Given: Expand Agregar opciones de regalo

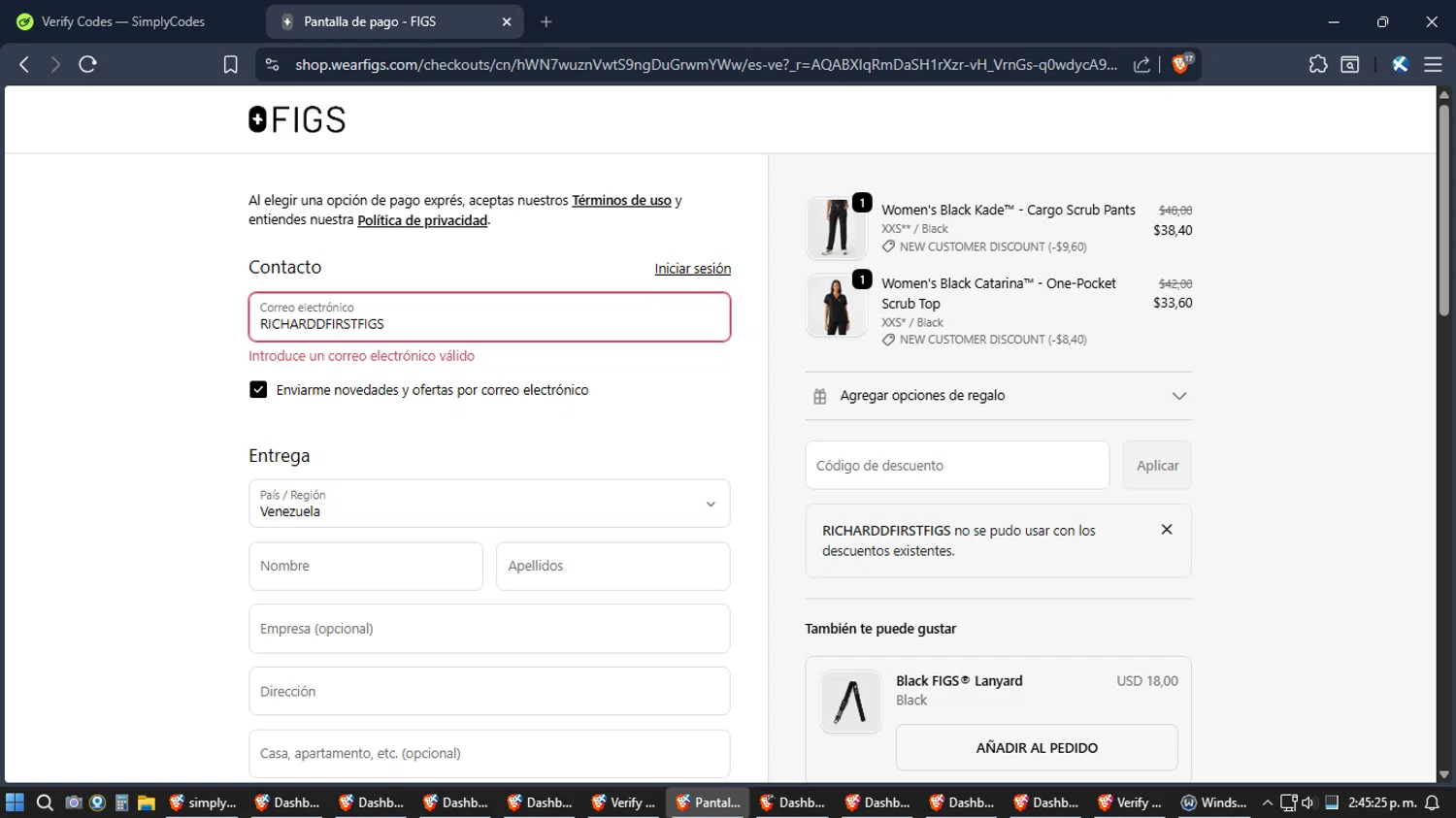Looking at the screenshot, I should click(998, 396).
